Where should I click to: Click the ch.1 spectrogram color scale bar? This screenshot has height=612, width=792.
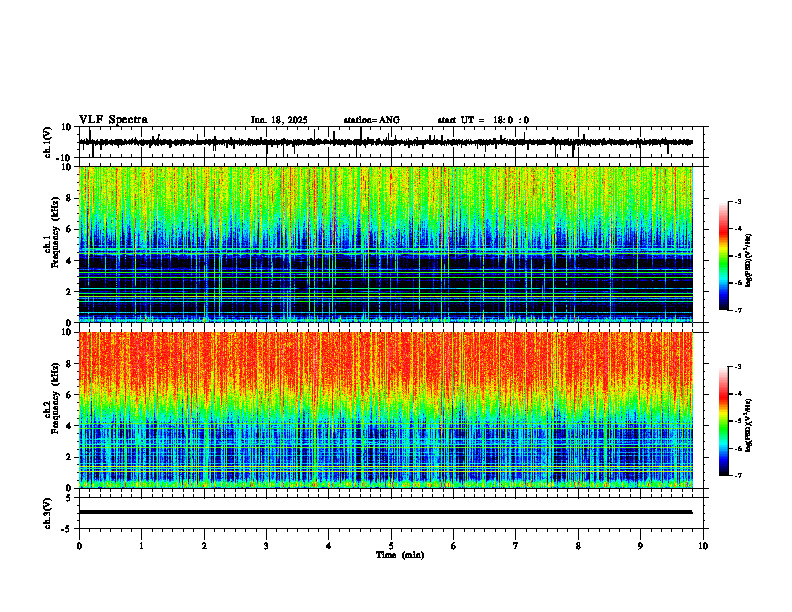723,256
